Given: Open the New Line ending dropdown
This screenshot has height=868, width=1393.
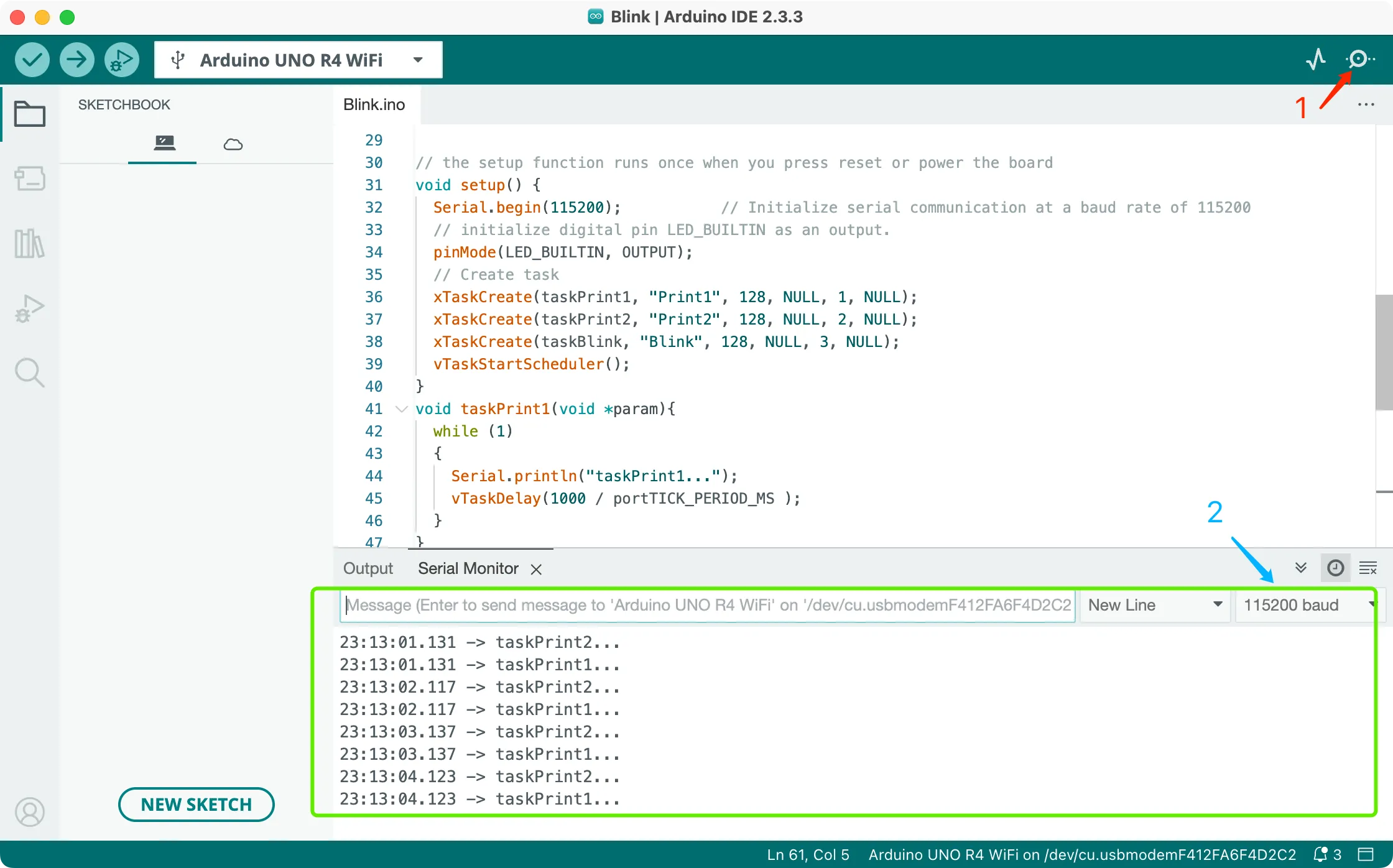Looking at the screenshot, I should tap(1155, 605).
